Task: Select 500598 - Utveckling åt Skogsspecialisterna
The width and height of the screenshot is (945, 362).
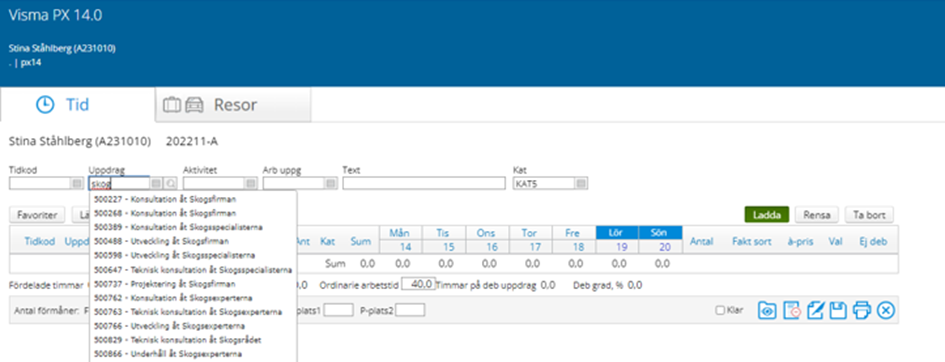Action: coord(174,255)
